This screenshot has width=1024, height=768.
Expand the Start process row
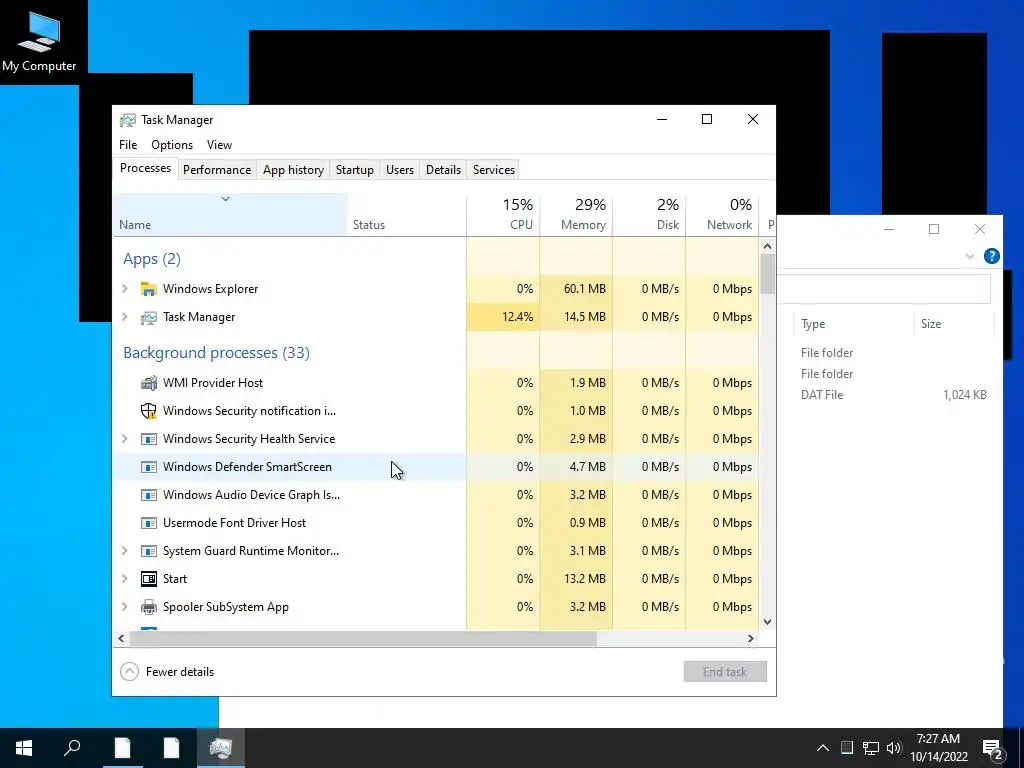pyautogui.click(x=125, y=579)
